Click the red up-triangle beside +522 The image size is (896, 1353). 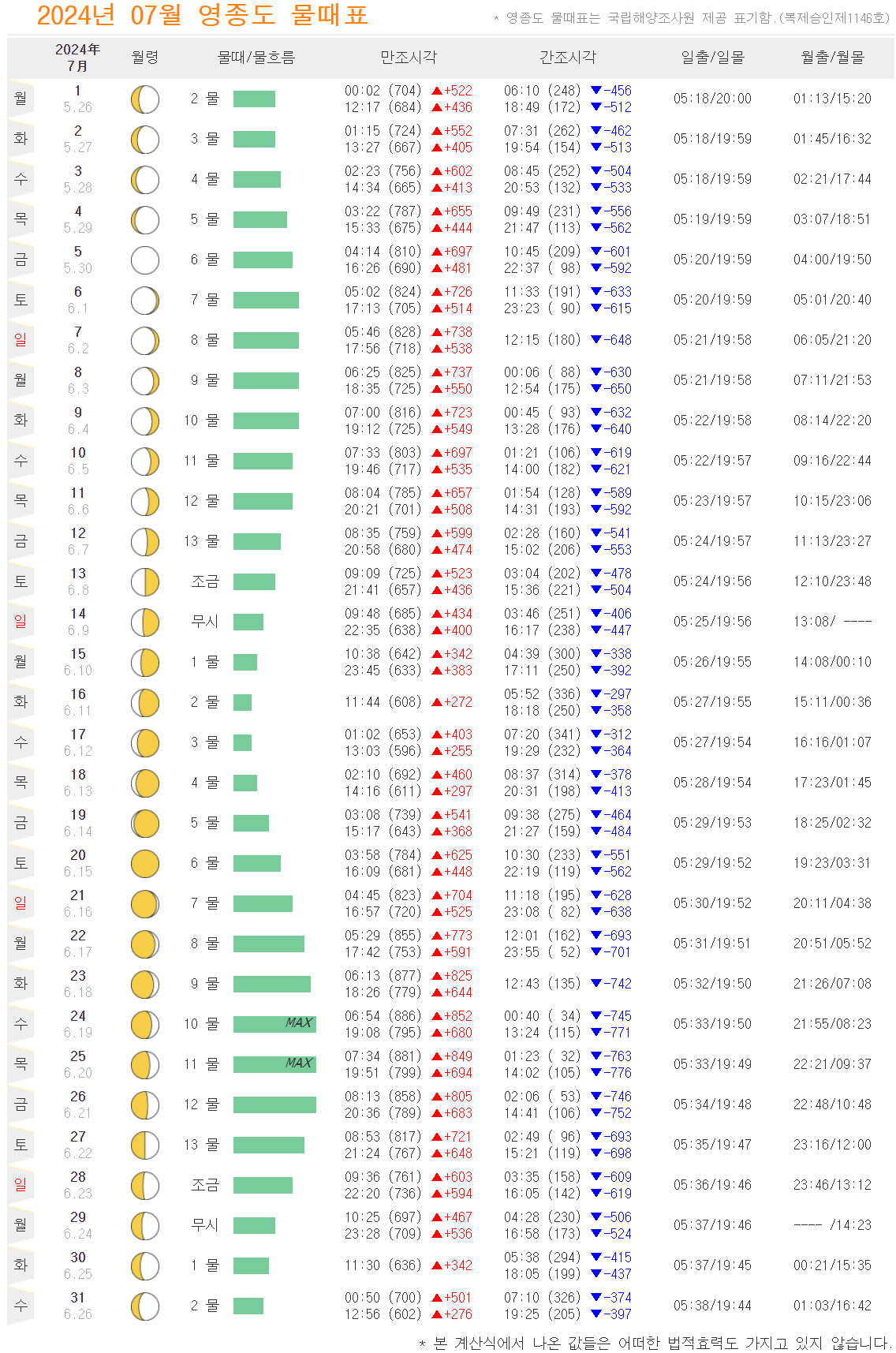click(437, 91)
